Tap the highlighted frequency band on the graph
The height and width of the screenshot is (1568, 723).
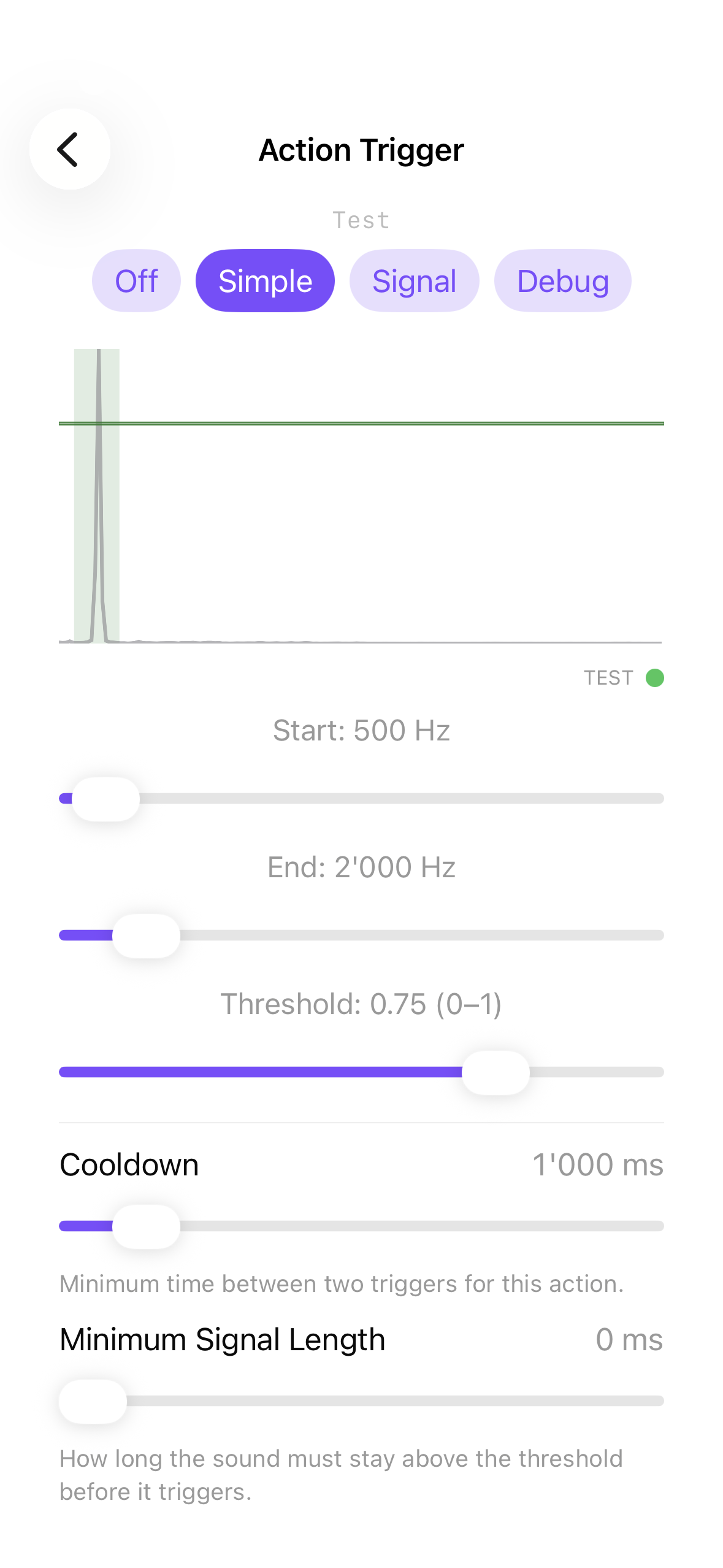coord(97,491)
